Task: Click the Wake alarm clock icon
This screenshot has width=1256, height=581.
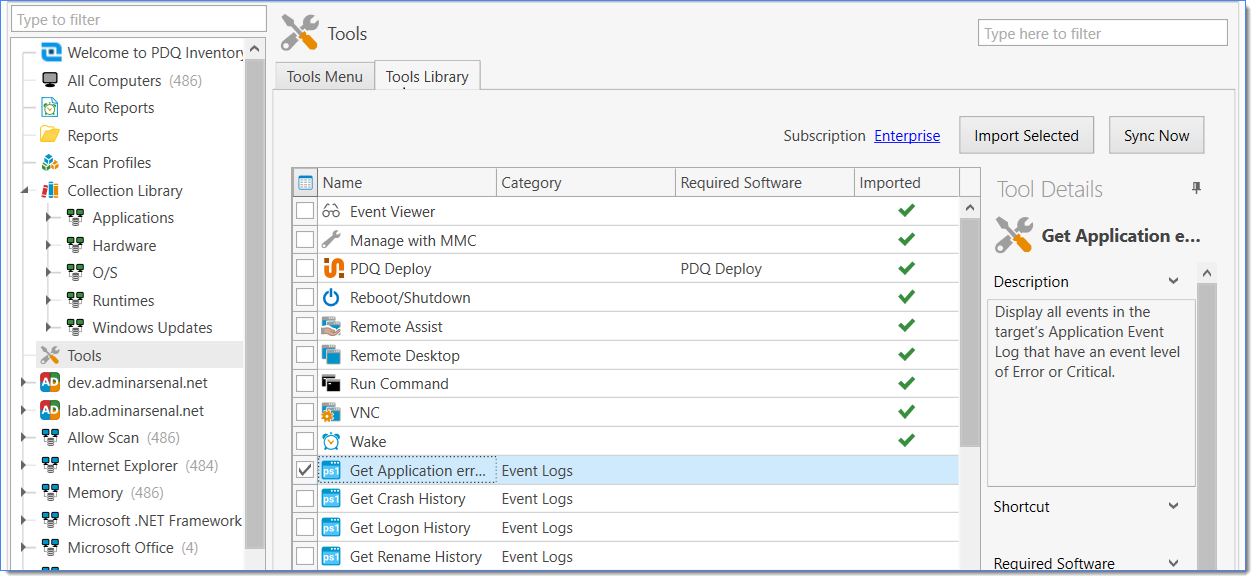Action: (332, 441)
